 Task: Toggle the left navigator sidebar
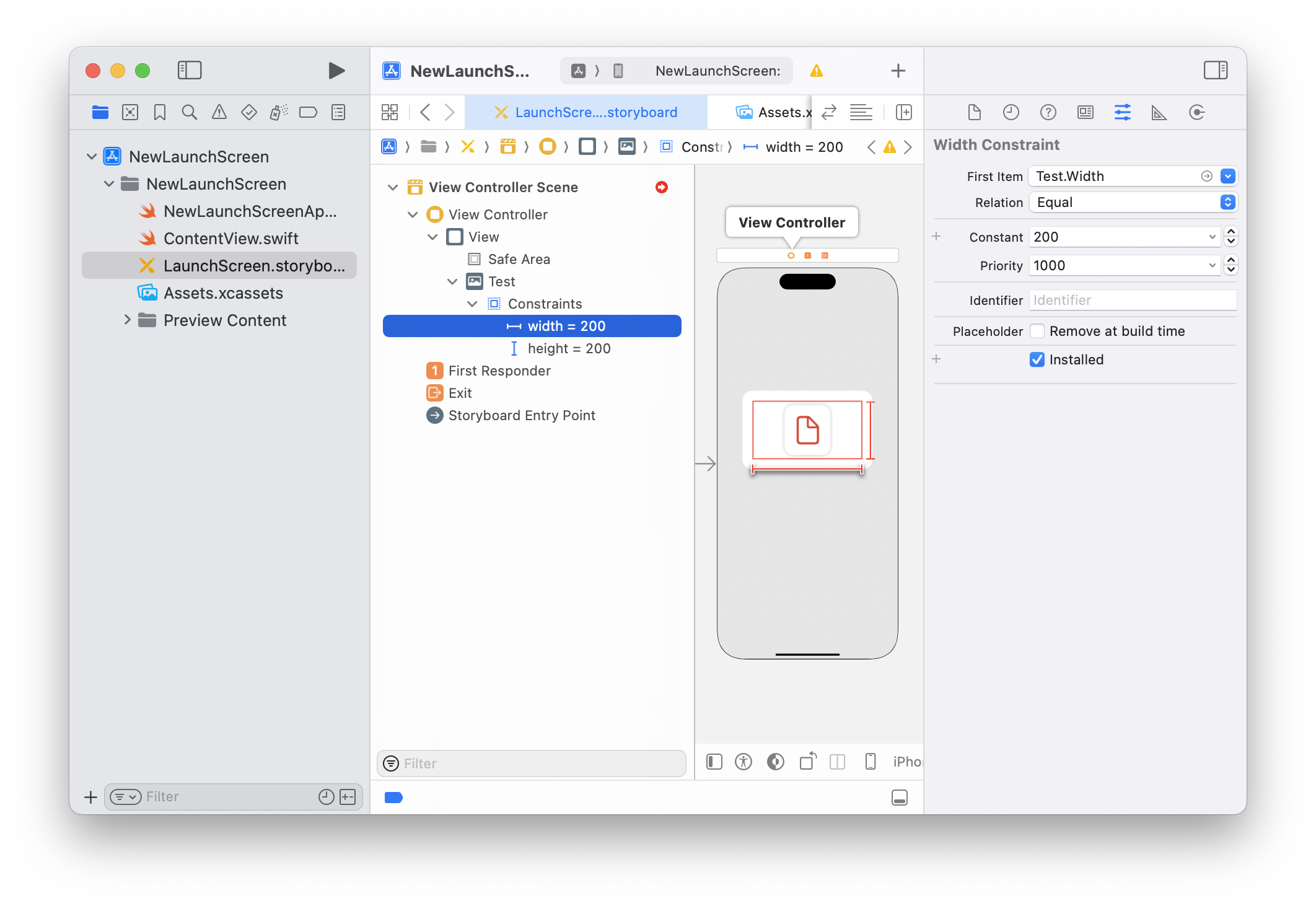(x=190, y=70)
